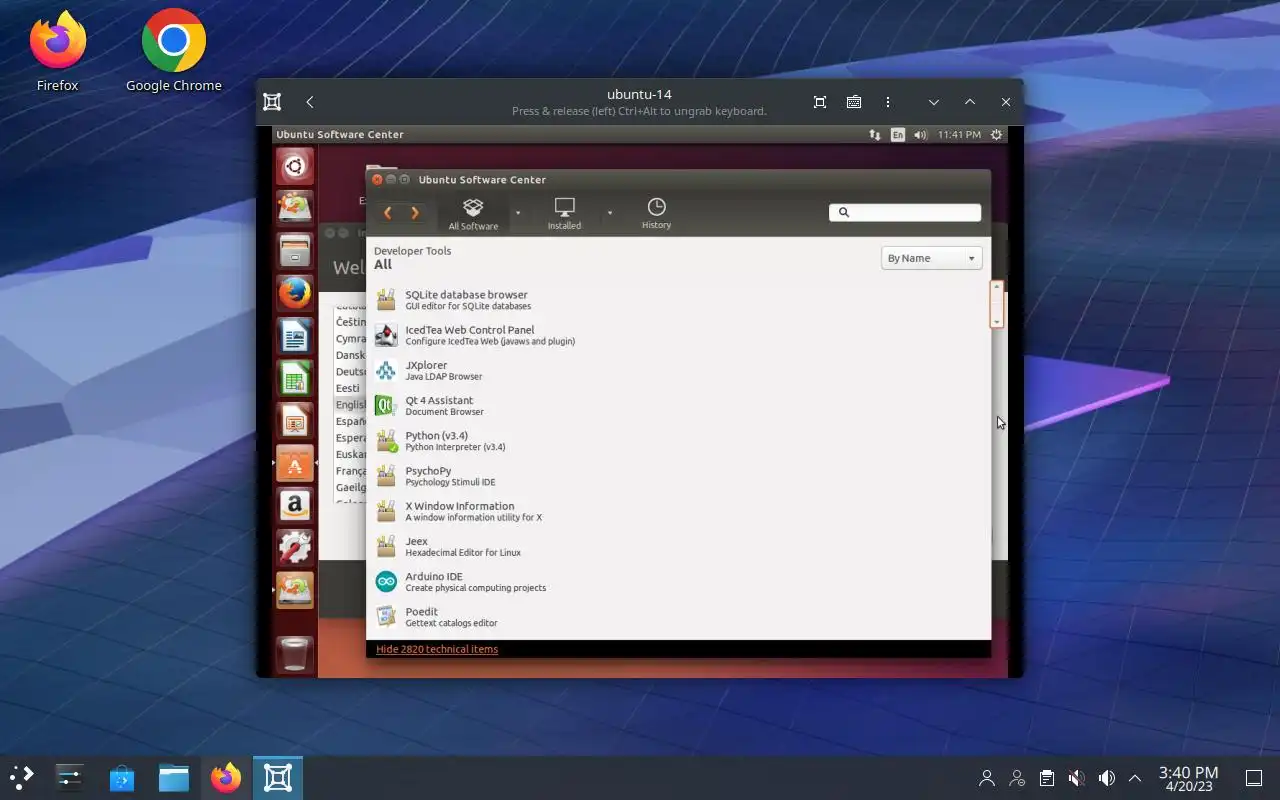Open LibreOffice Calc in the launcher

(294, 378)
